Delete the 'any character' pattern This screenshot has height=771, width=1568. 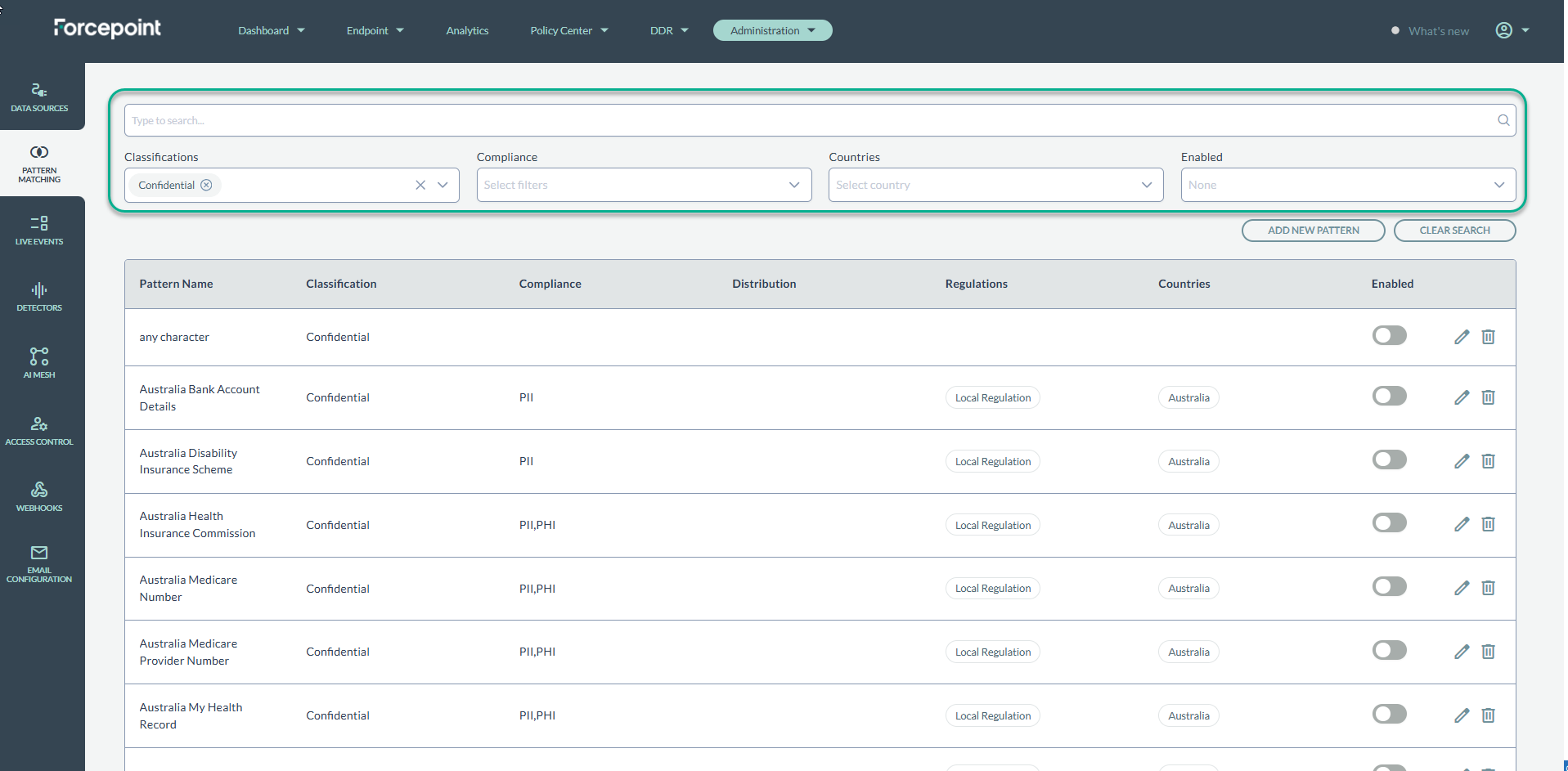[1489, 337]
